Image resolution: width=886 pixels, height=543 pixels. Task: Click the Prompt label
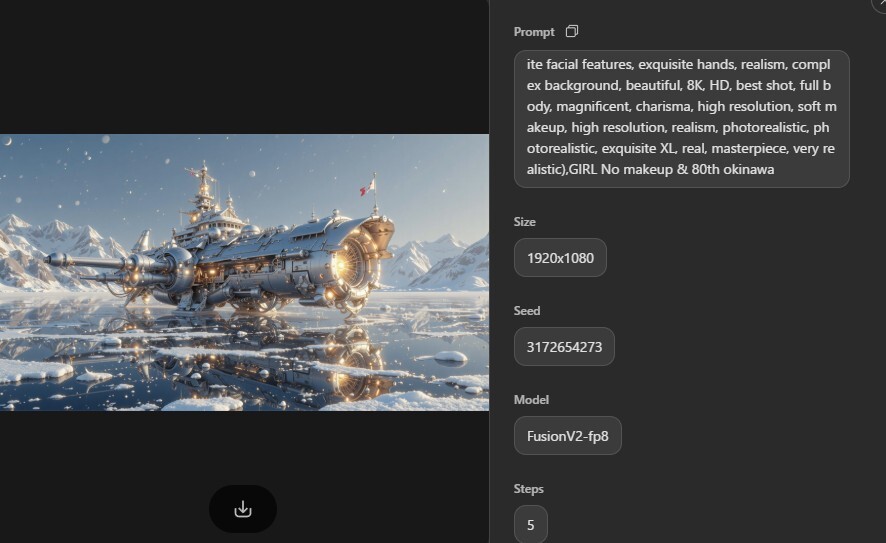click(534, 32)
